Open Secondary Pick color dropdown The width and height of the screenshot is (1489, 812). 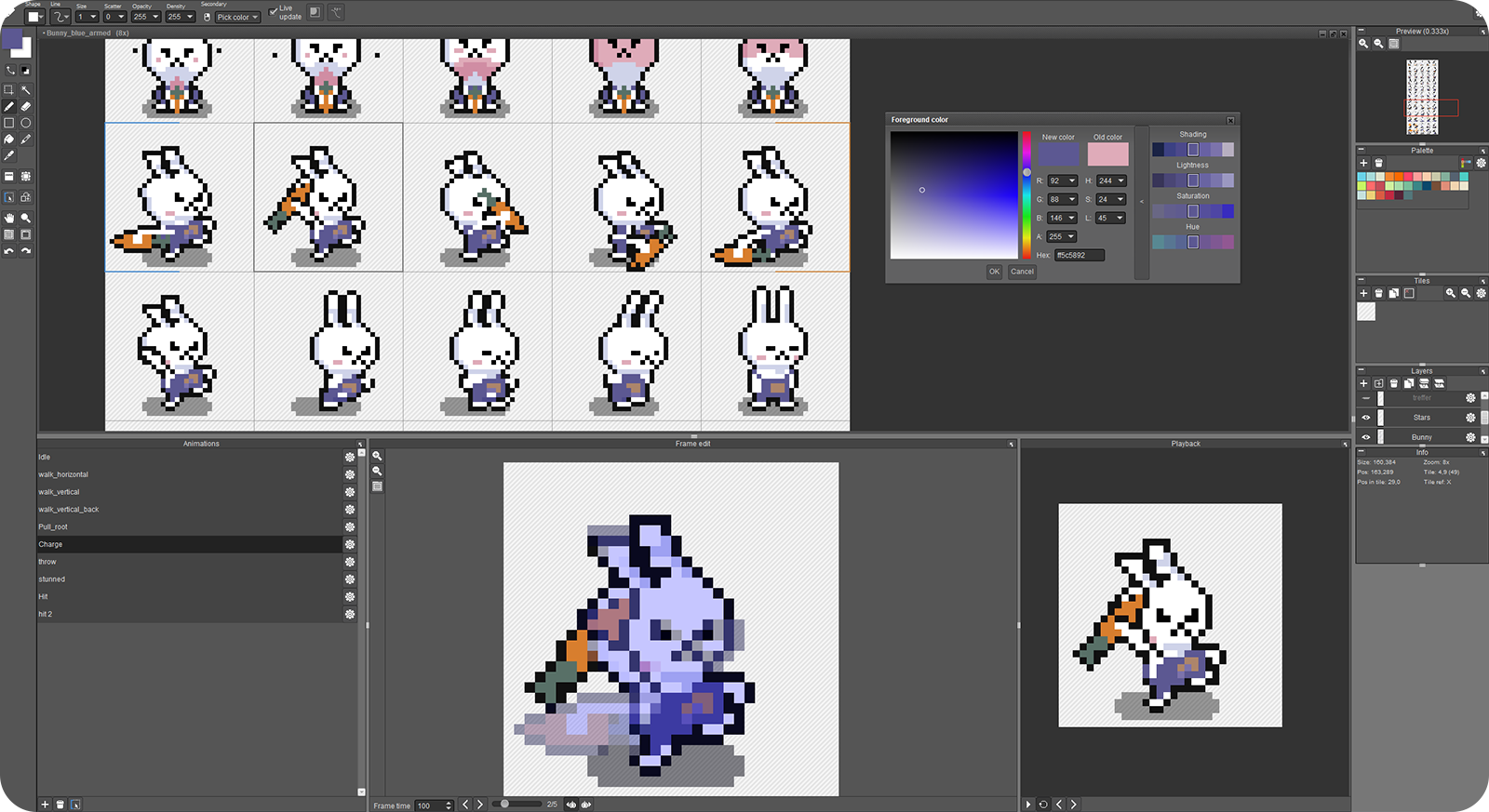pos(237,17)
